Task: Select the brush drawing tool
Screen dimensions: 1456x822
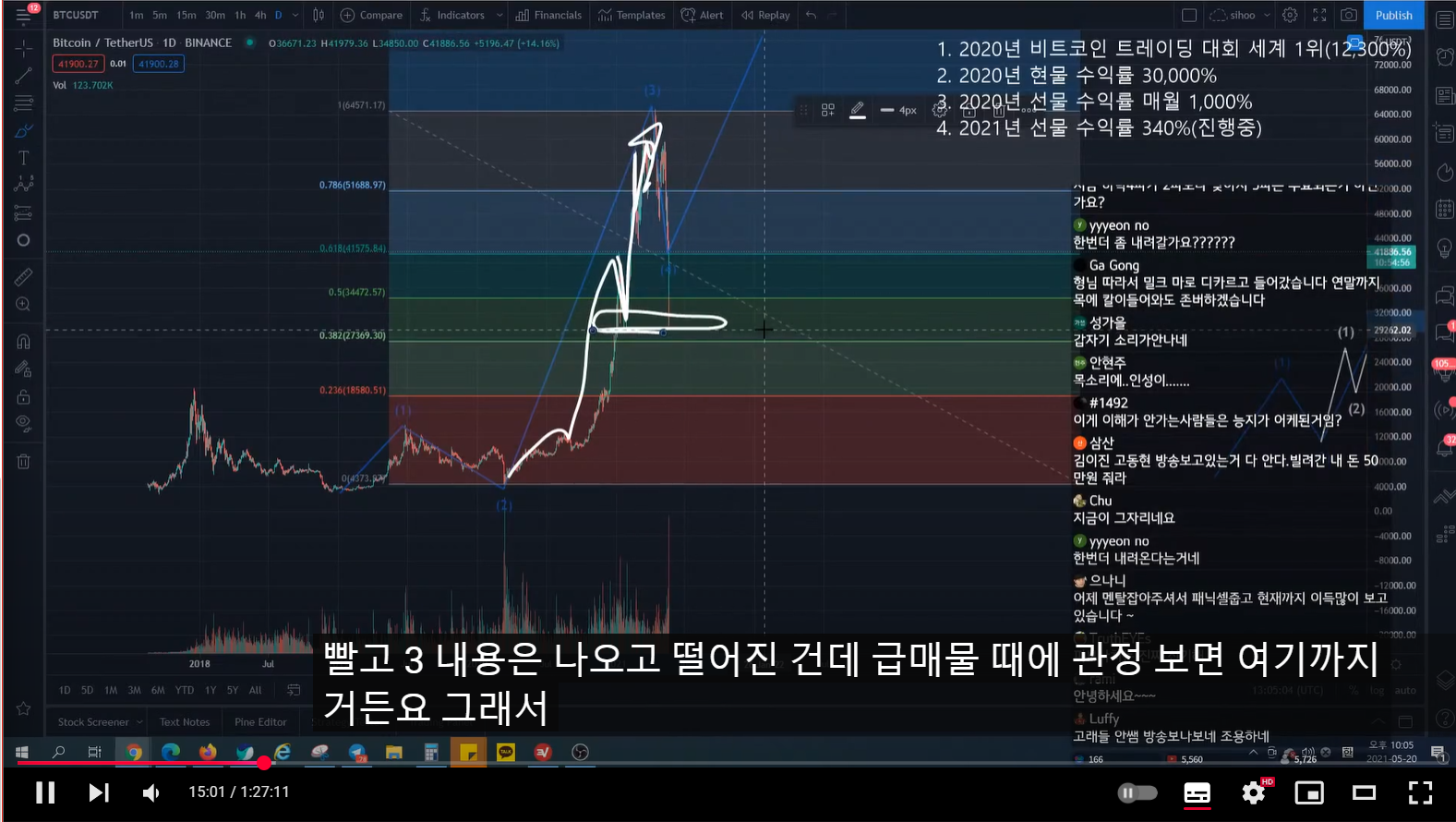Action: coord(24,130)
